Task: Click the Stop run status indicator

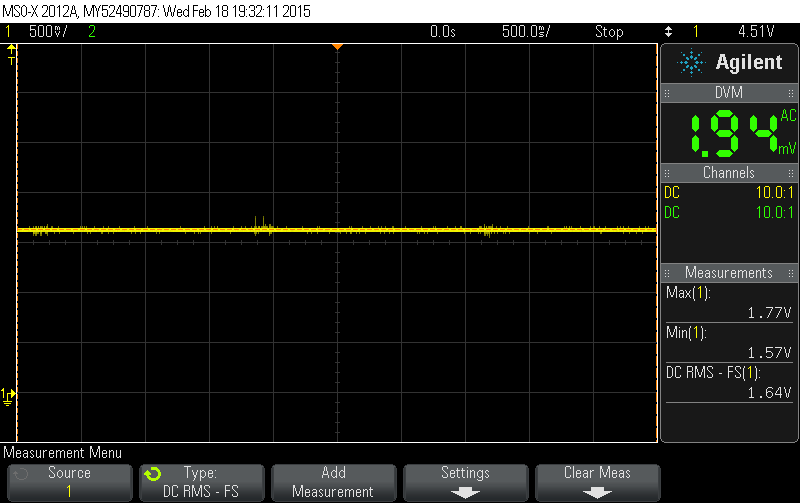Action: pyautogui.click(x=609, y=32)
